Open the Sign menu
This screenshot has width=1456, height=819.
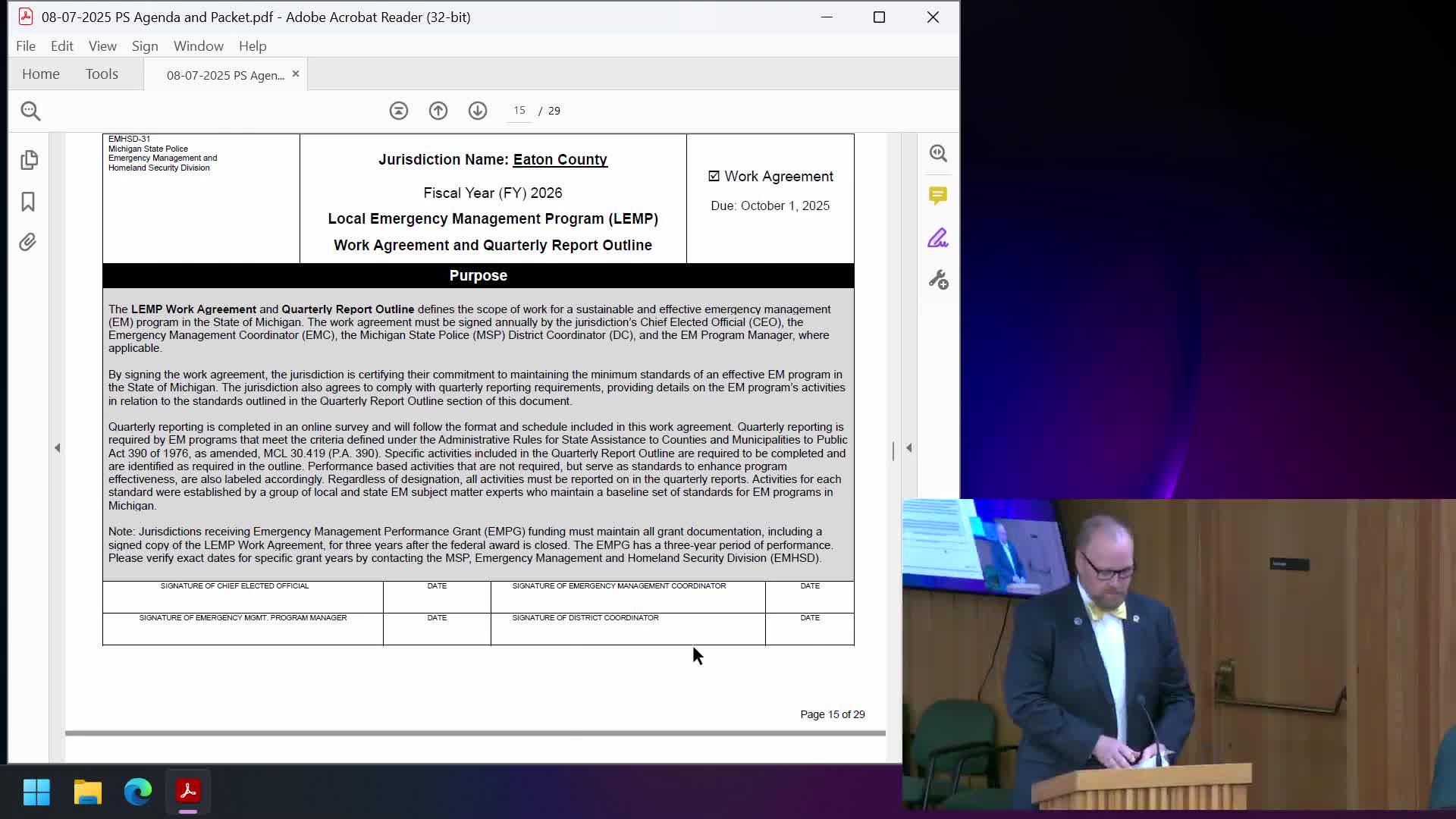(145, 46)
